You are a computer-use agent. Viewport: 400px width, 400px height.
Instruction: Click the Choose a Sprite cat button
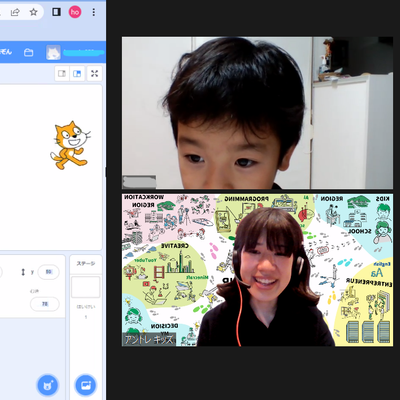click(47, 385)
